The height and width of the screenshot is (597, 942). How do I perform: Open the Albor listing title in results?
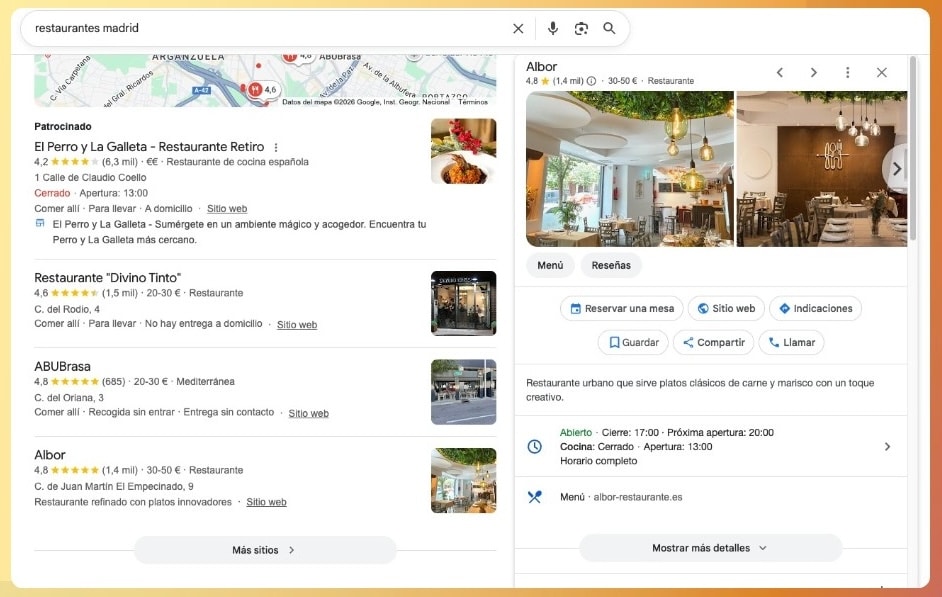coord(50,455)
